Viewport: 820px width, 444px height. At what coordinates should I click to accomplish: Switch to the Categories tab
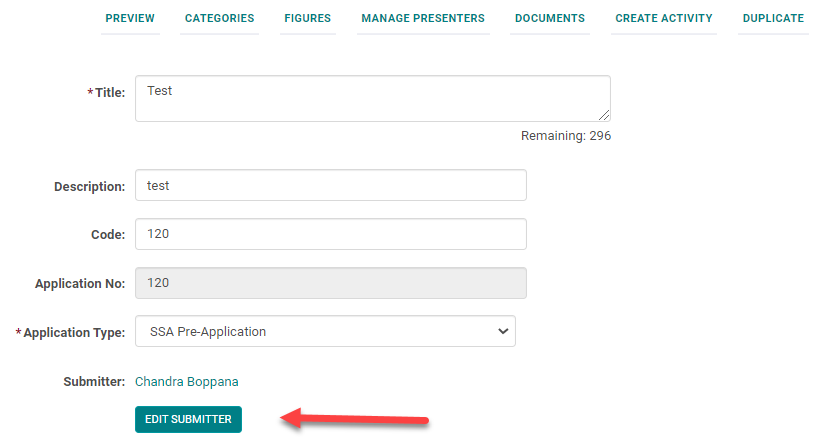click(x=219, y=18)
